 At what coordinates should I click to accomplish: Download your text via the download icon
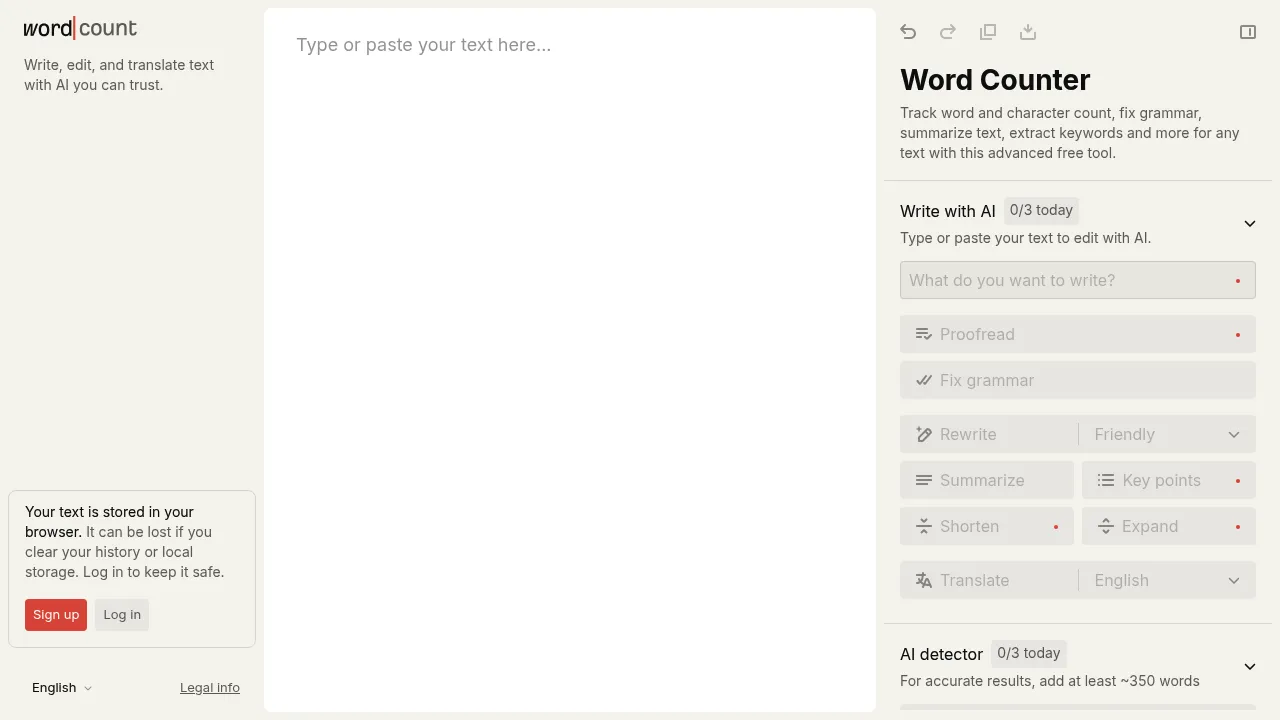(1028, 32)
